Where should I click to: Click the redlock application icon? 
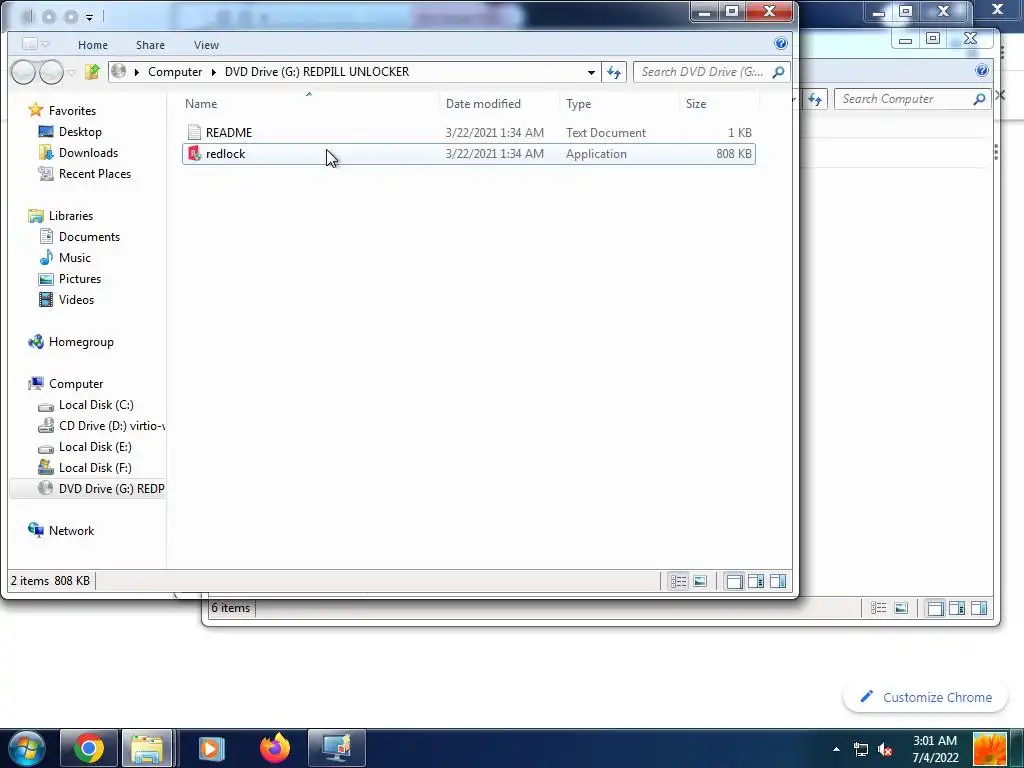[194, 153]
